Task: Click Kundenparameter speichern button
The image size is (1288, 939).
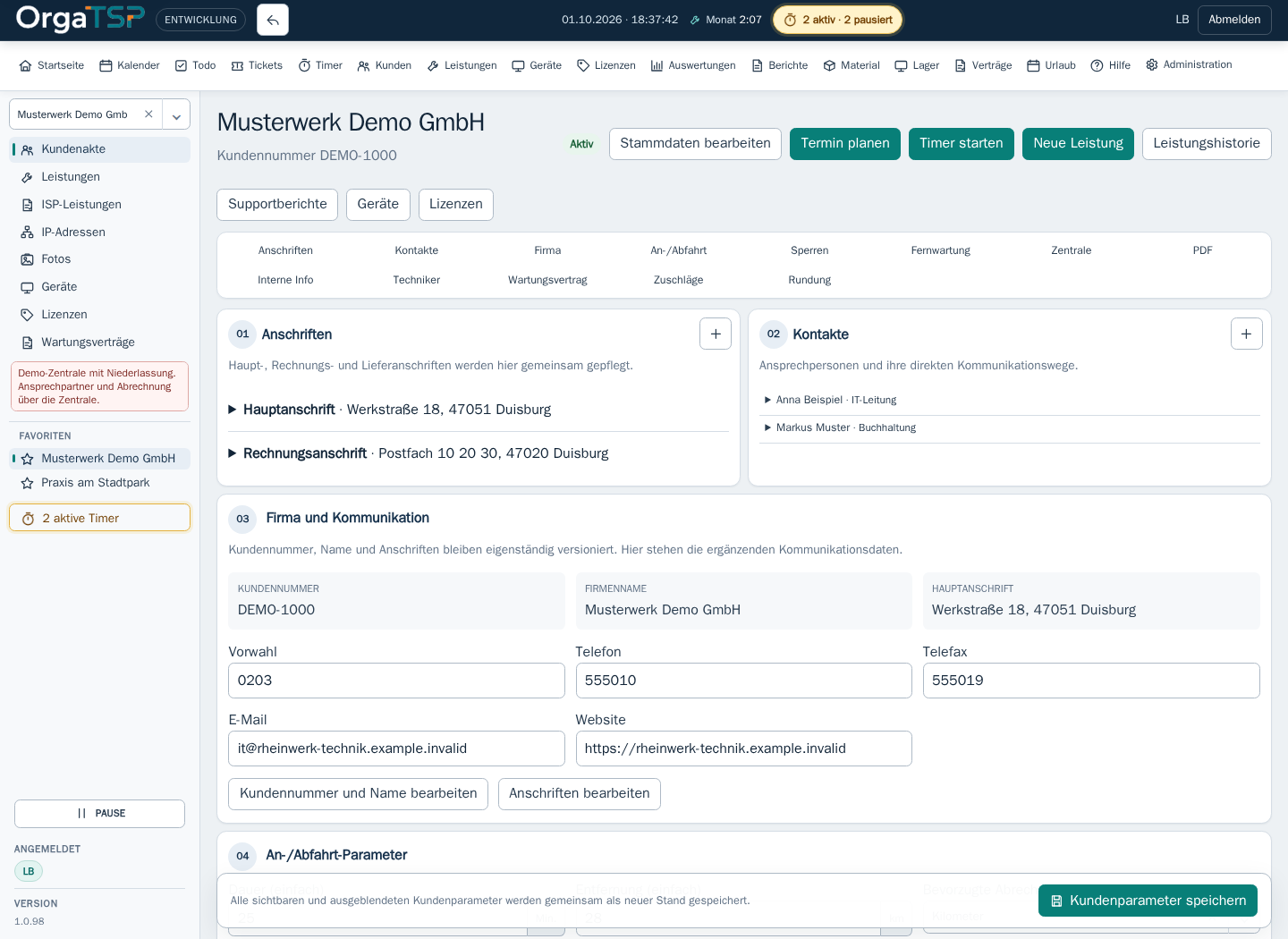Action: pyautogui.click(x=1148, y=901)
